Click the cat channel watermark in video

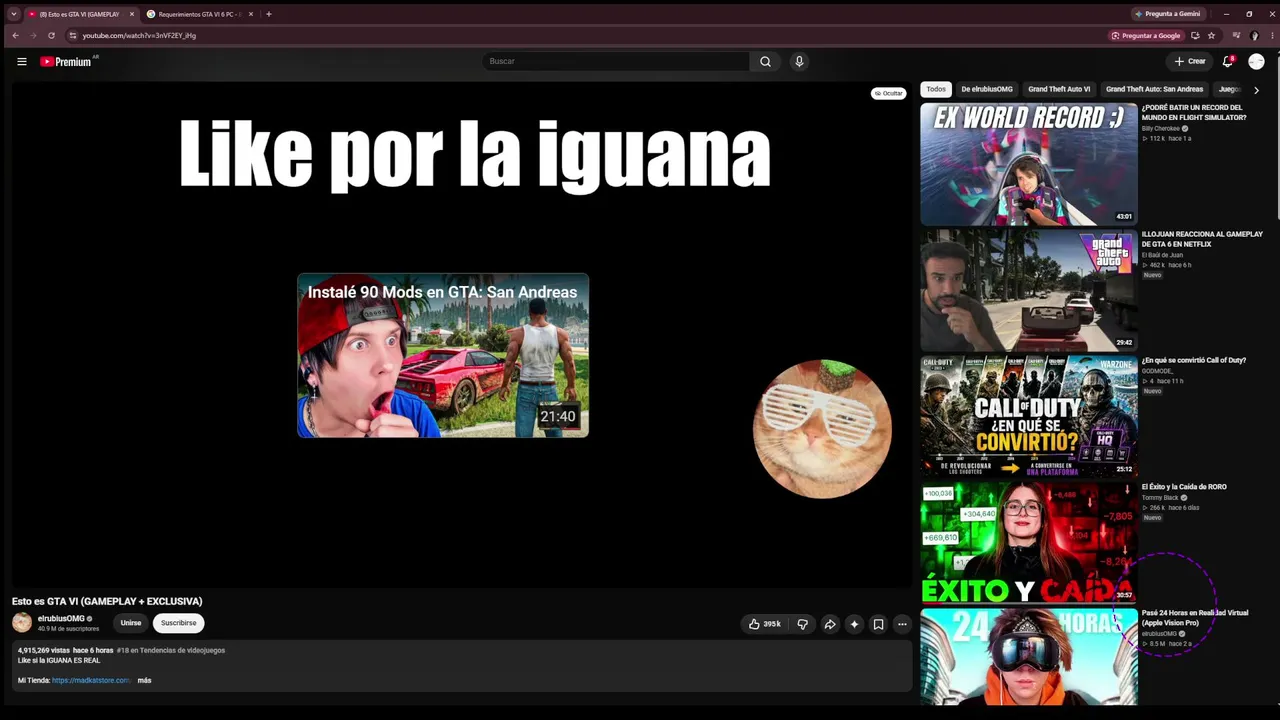pyautogui.click(x=822, y=429)
